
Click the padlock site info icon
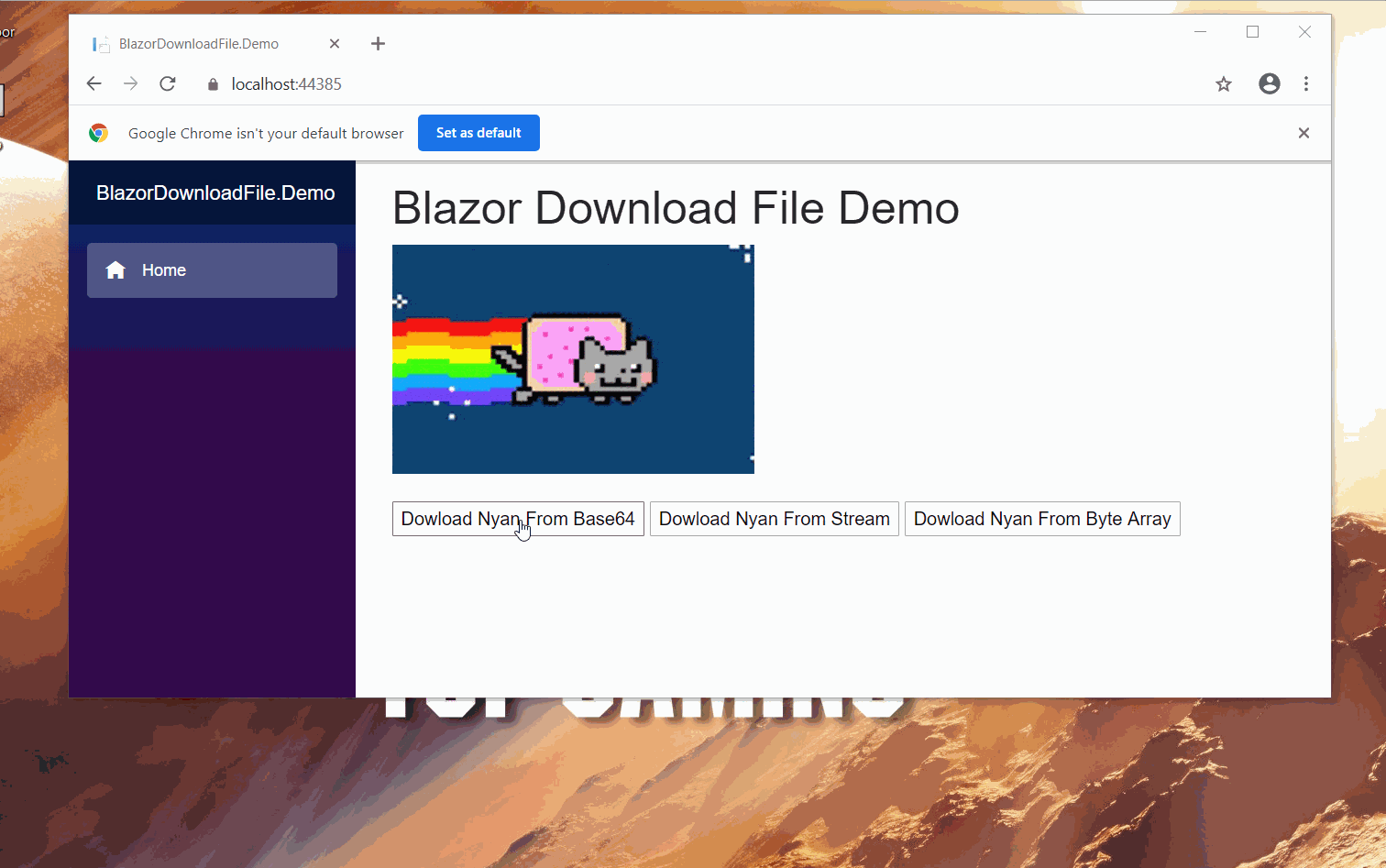[213, 84]
